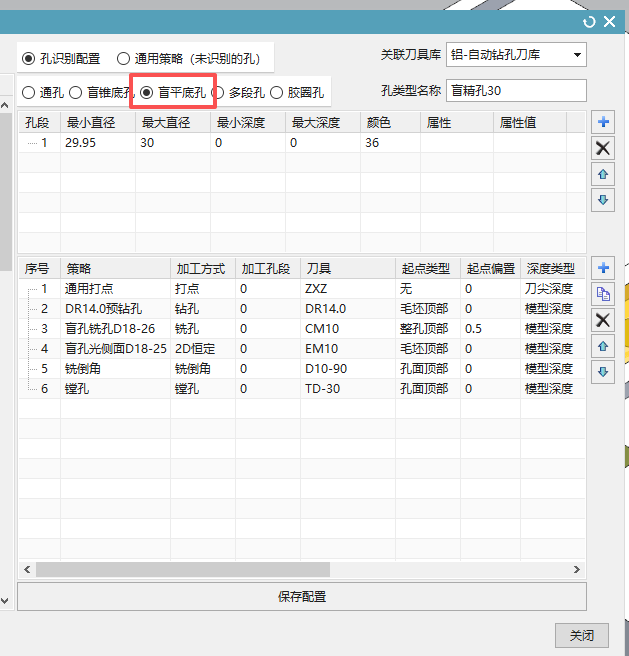Add a new hole segment row
Screen dimensions: 629x656
pyautogui.click(x=603, y=122)
